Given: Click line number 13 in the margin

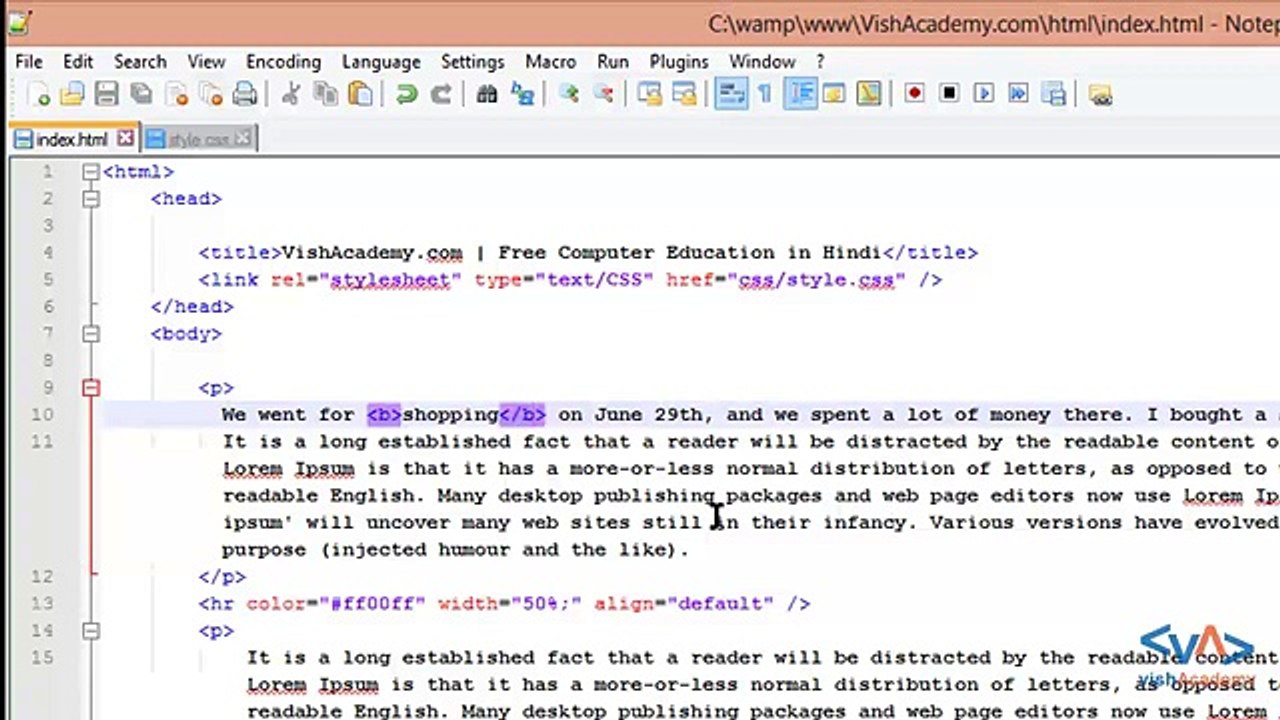Looking at the screenshot, I should click(x=42, y=604).
